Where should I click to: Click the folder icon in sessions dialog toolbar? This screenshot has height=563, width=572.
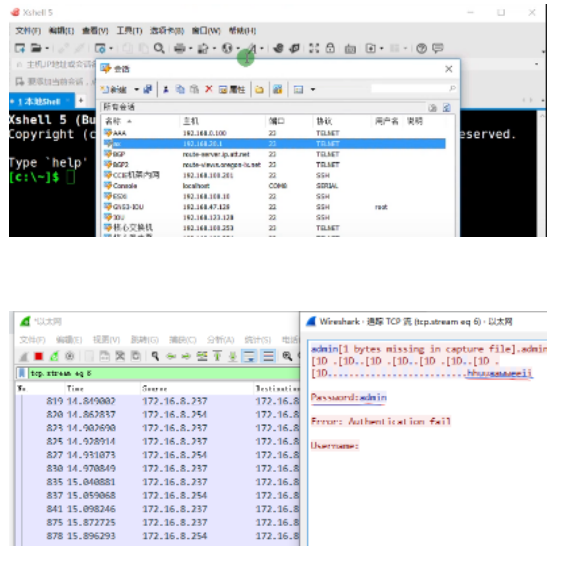[x=259, y=89]
